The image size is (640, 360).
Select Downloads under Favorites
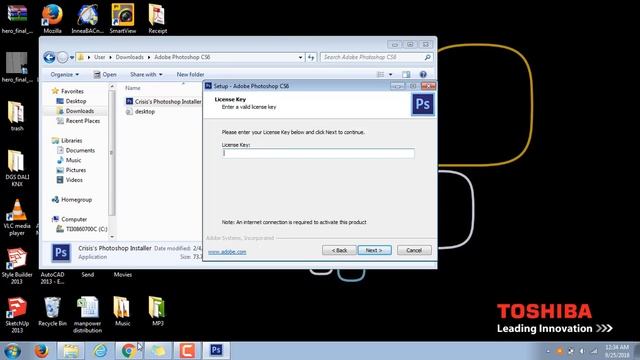[x=76, y=111]
